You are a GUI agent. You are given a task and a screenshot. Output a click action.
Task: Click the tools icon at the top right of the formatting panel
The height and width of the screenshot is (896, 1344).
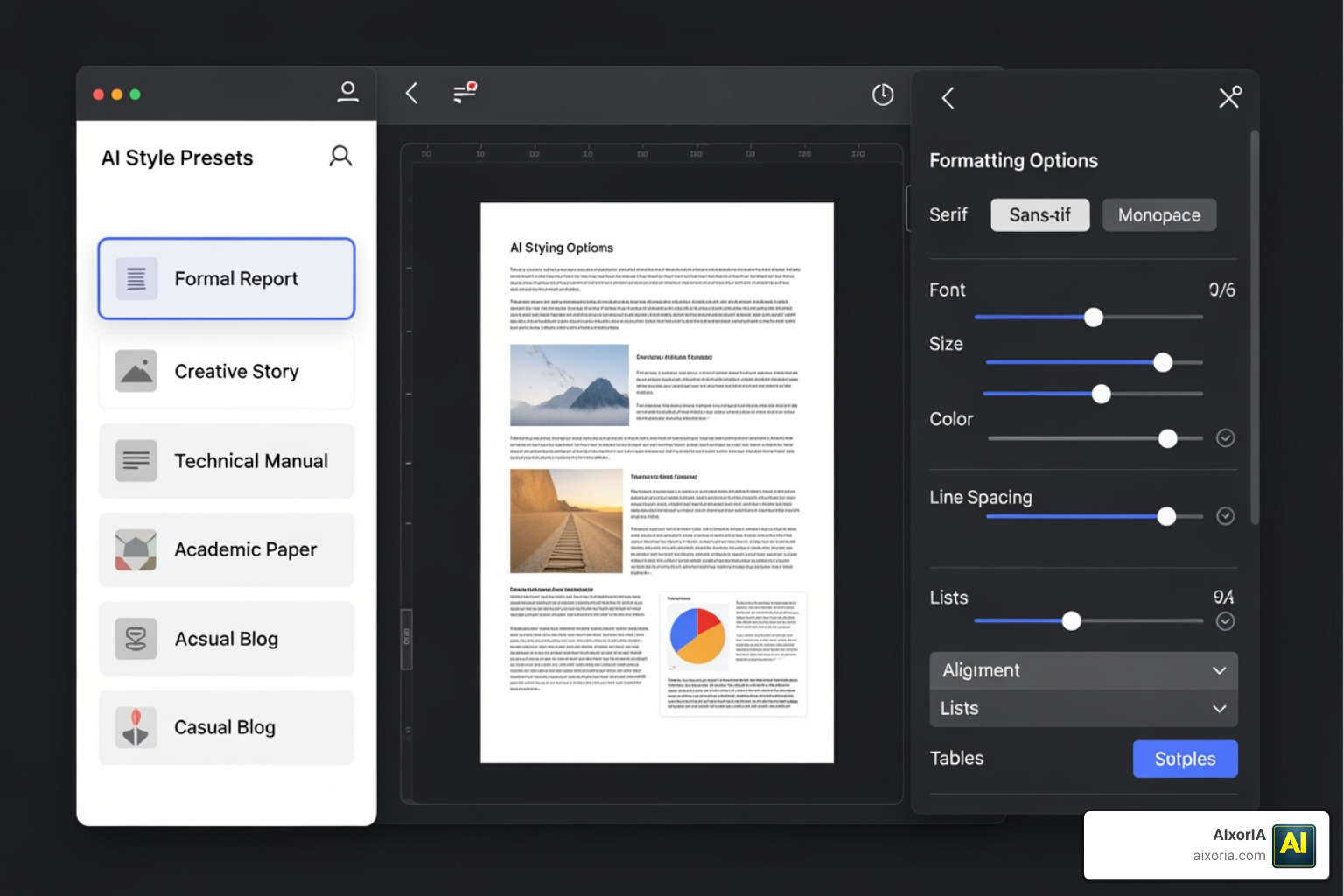(x=1230, y=96)
